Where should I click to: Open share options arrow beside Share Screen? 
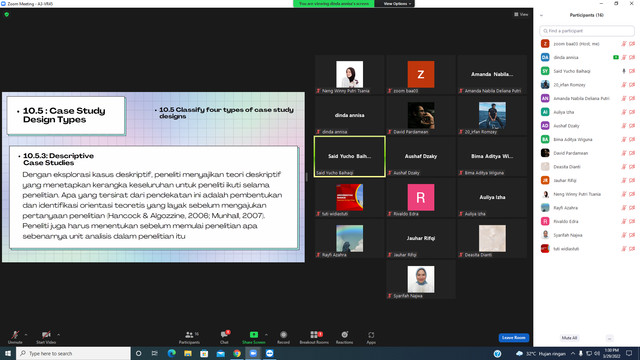pyautogui.click(x=267, y=335)
